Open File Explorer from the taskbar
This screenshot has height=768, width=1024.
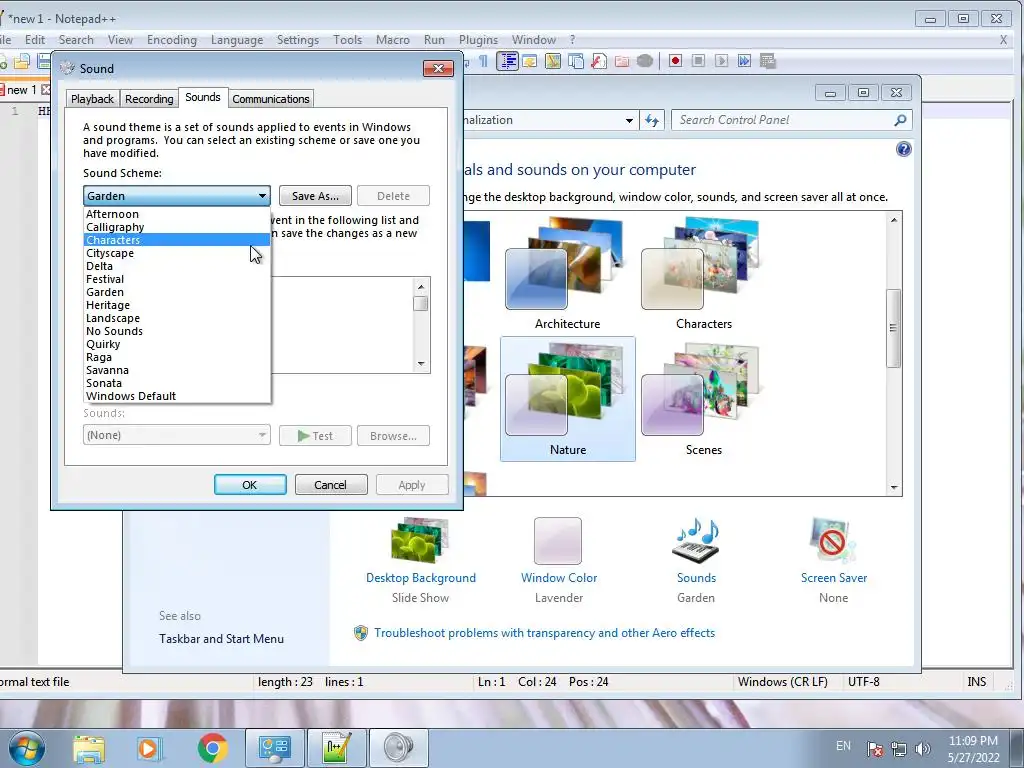click(89, 748)
